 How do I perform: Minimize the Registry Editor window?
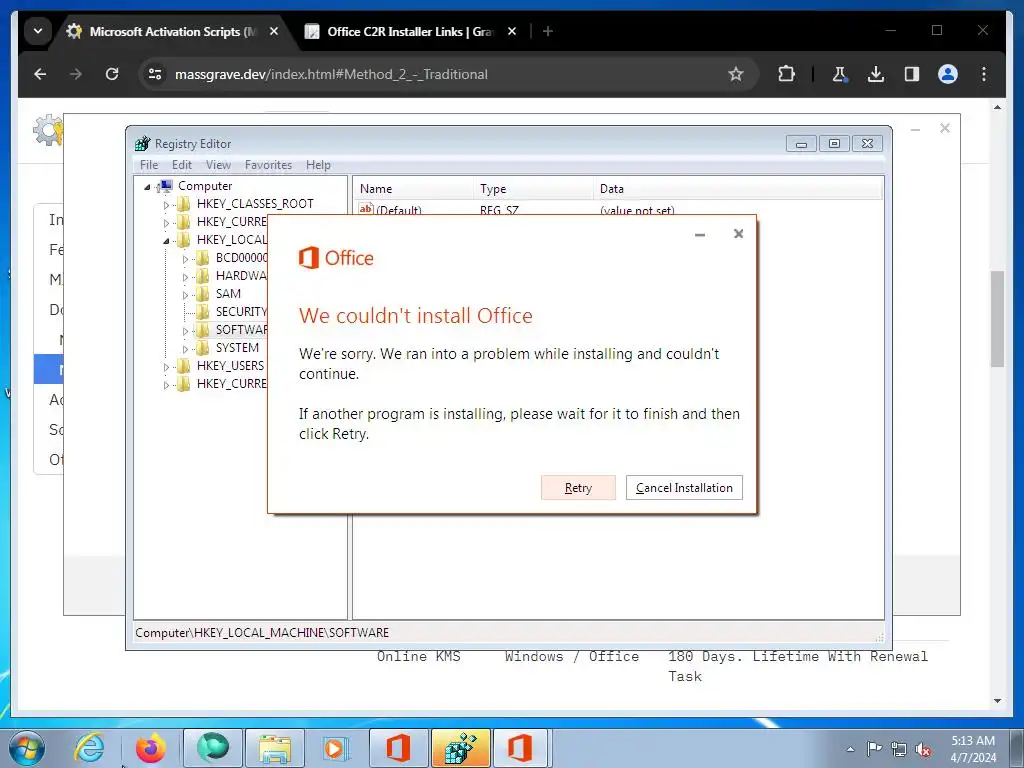point(801,144)
